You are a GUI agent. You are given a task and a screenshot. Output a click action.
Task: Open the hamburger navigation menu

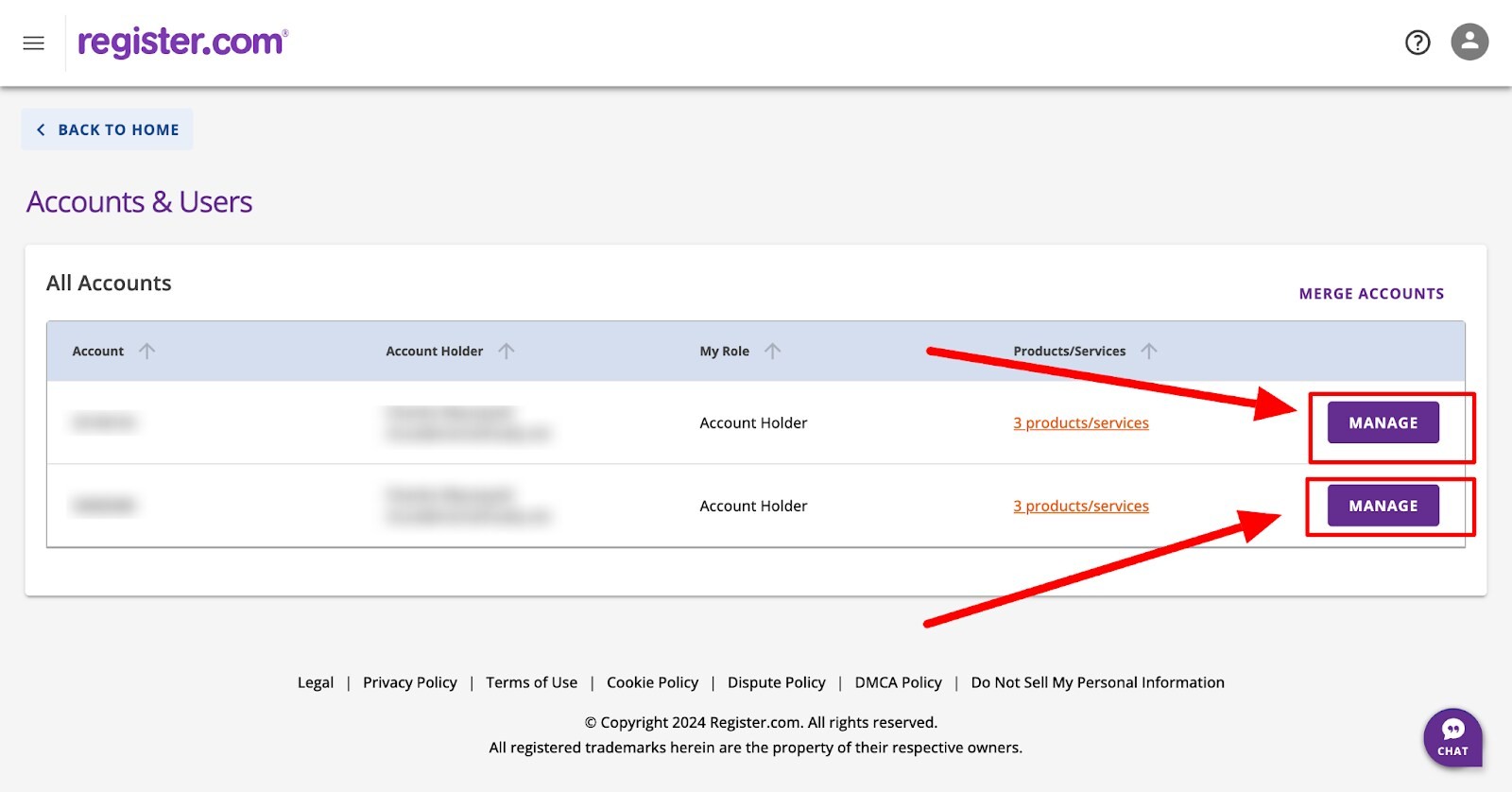pyautogui.click(x=34, y=43)
